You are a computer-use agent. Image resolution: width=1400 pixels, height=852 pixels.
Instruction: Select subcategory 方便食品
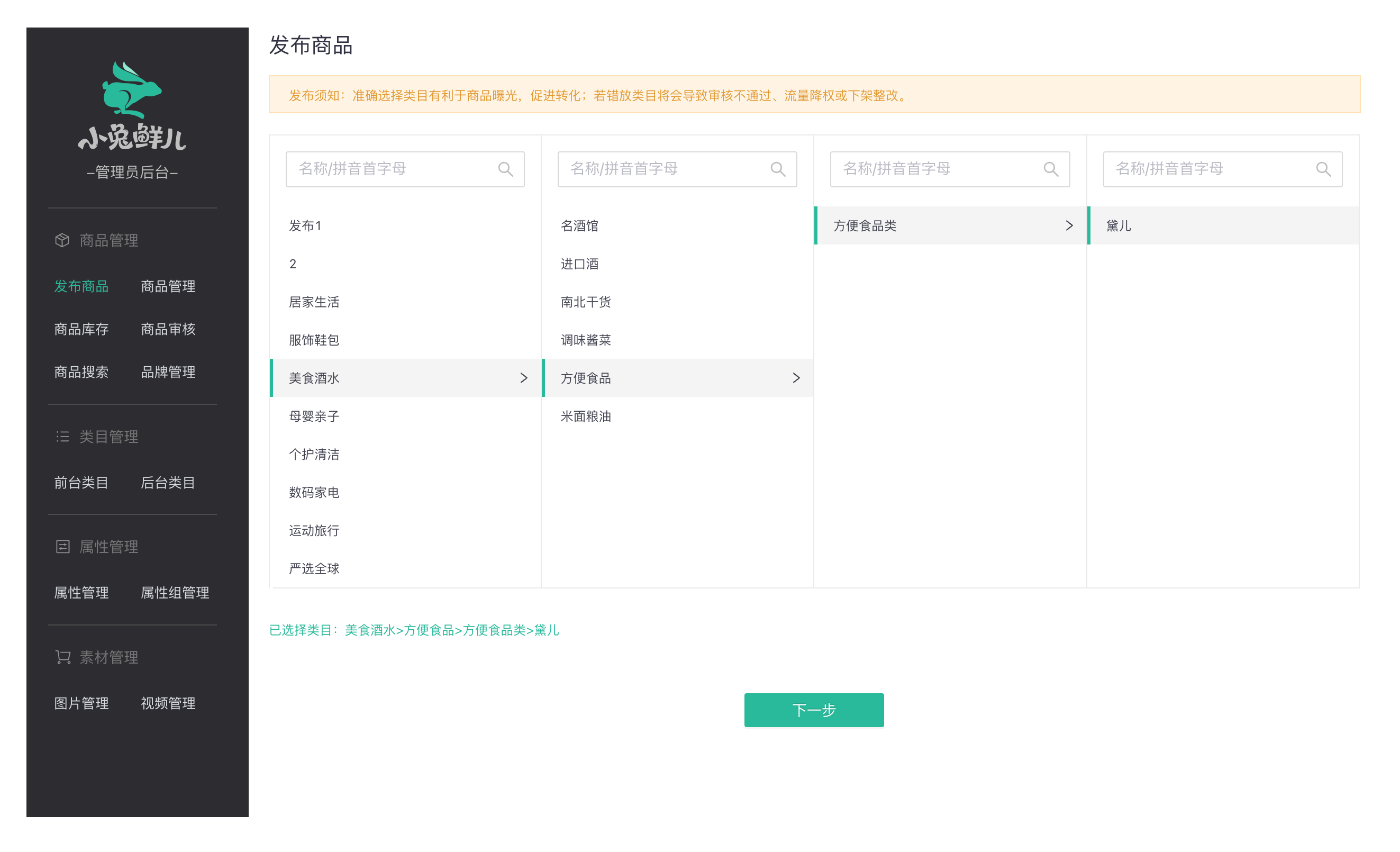pos(678,378)
